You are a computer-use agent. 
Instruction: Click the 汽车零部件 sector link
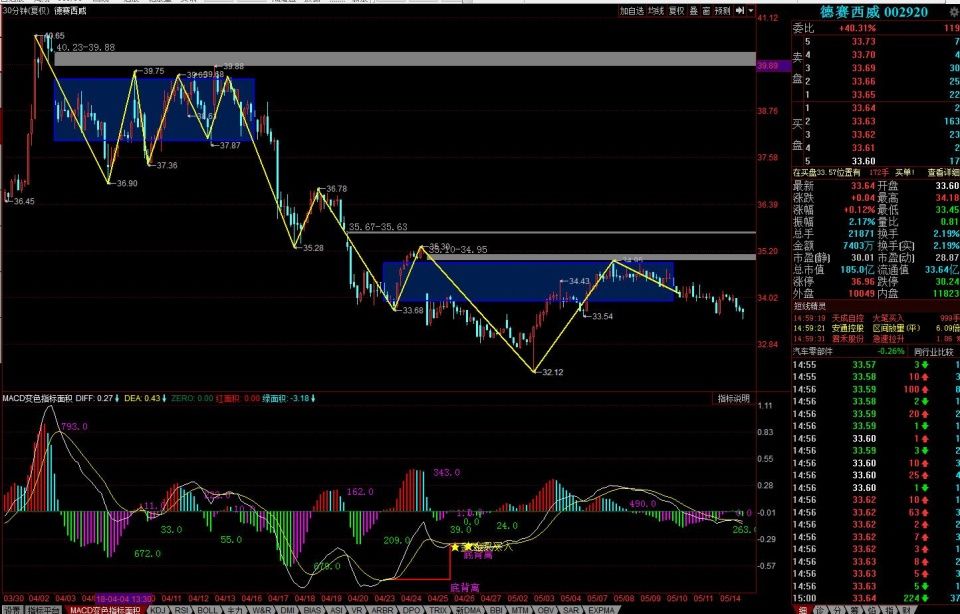click(813, 351)
